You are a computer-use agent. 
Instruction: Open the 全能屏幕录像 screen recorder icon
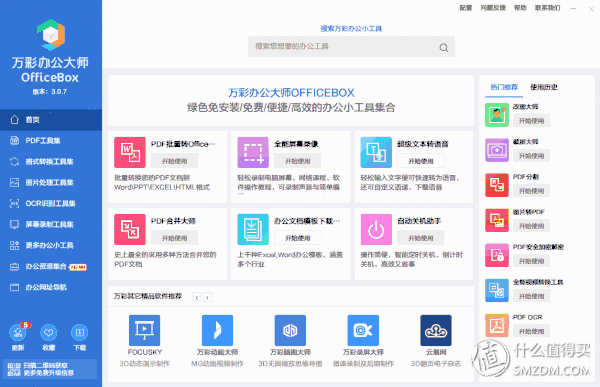(x=253, y=152)
